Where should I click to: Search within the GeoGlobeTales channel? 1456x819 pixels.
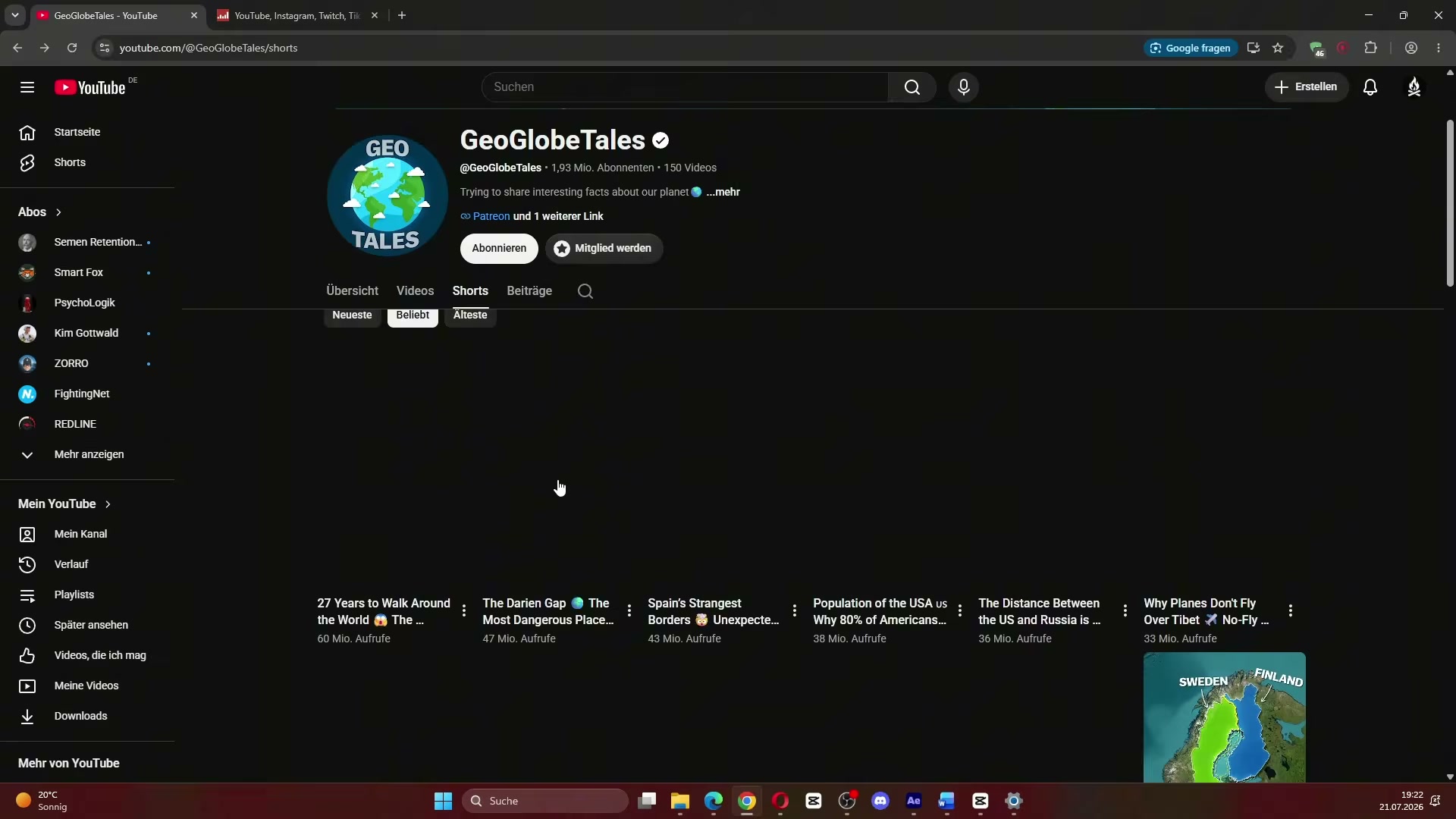tap(585, 291)
